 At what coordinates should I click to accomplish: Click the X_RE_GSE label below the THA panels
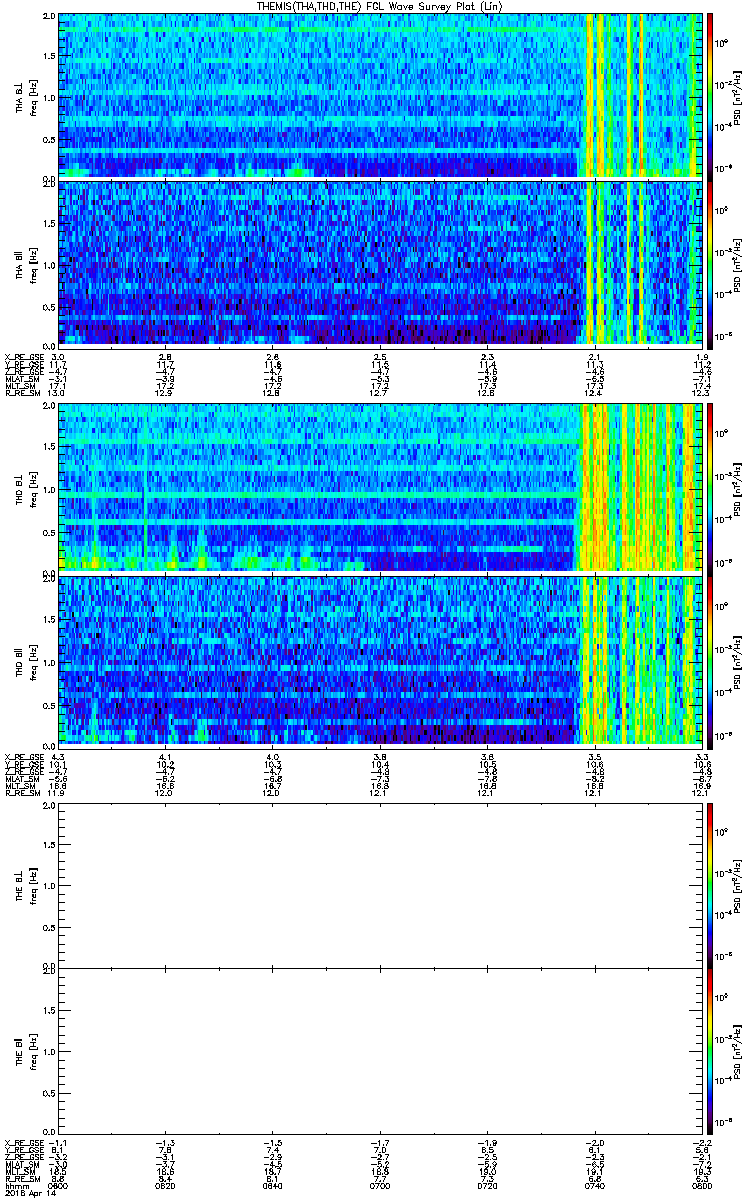[x=23, y=357]
